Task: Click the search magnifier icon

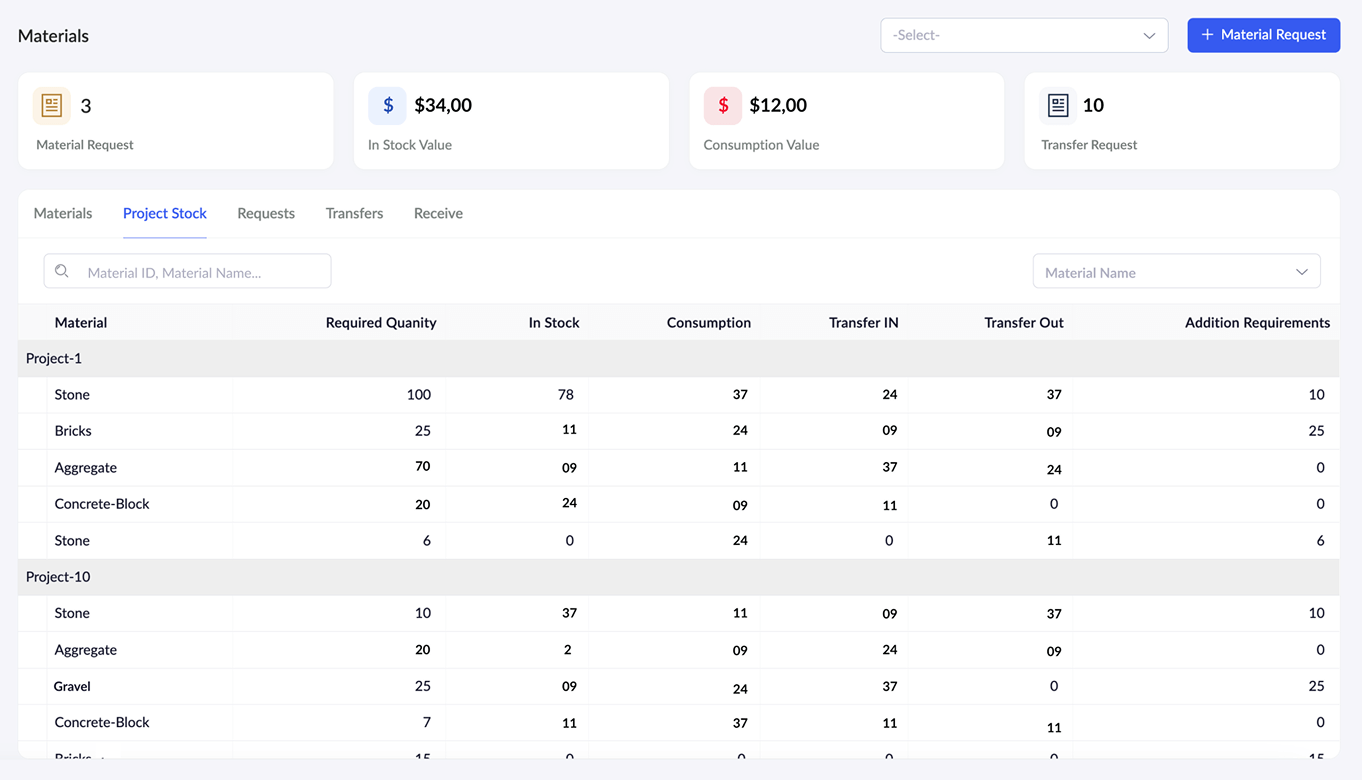Action: click(62, 271)
